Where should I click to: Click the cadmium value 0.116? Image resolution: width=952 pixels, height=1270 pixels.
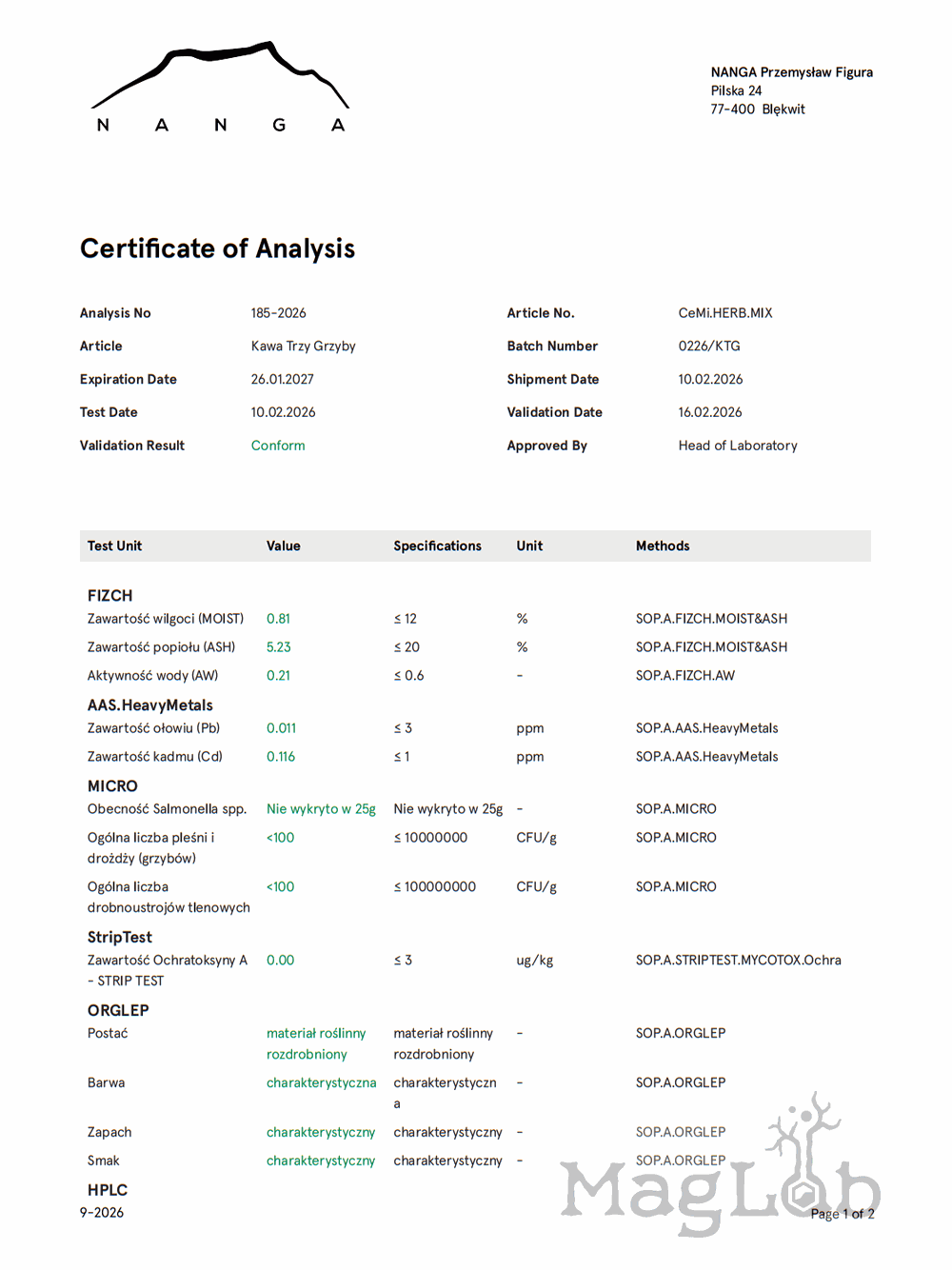point(281,757)
